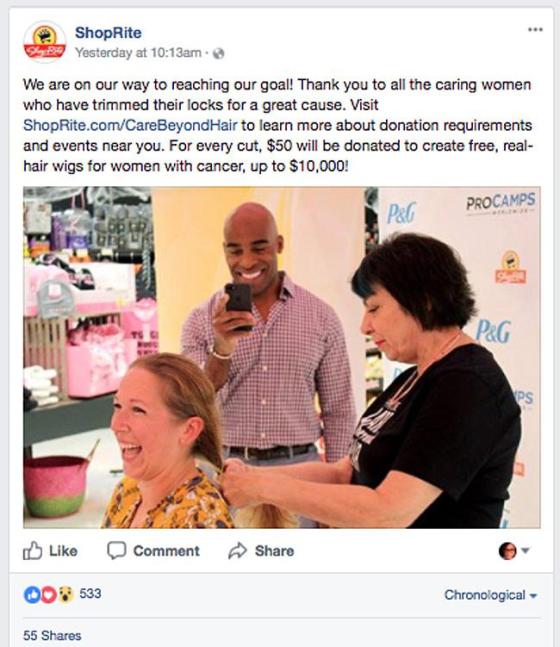The height and width of the screenshot is (647, 560).
Task: View the 533 reactions count
Action: pos(90,593)
